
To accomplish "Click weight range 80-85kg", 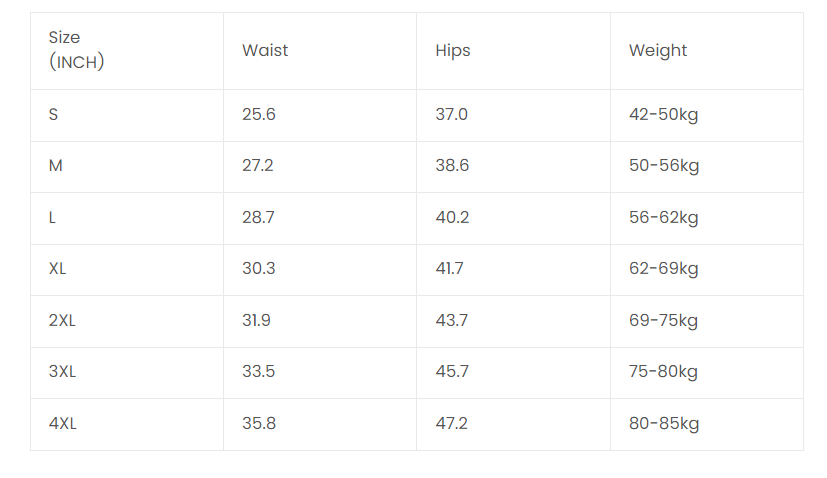I will 664,424.
